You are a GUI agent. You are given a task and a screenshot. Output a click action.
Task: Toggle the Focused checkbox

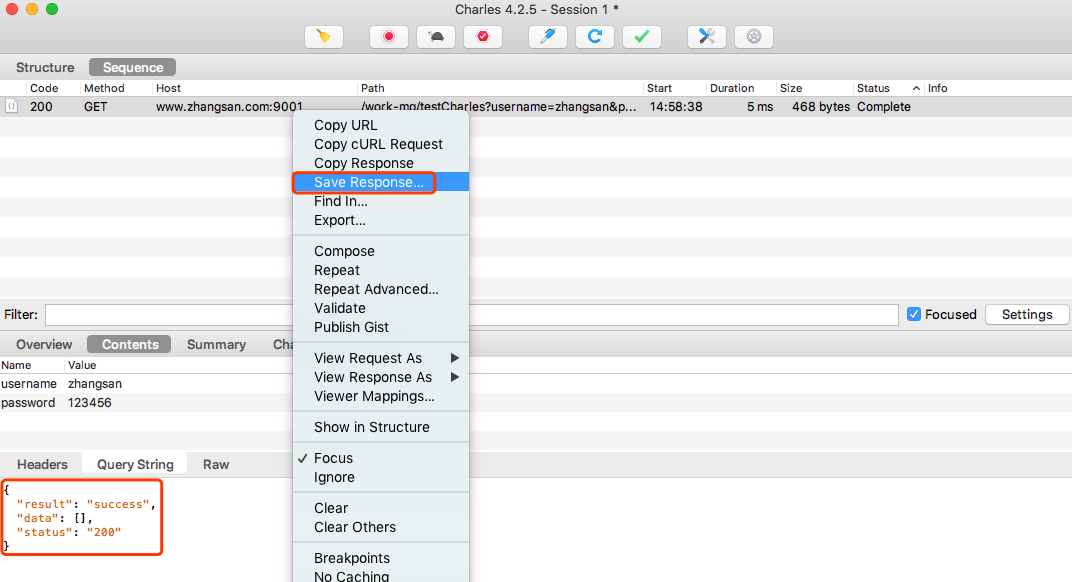coord(913,315)
